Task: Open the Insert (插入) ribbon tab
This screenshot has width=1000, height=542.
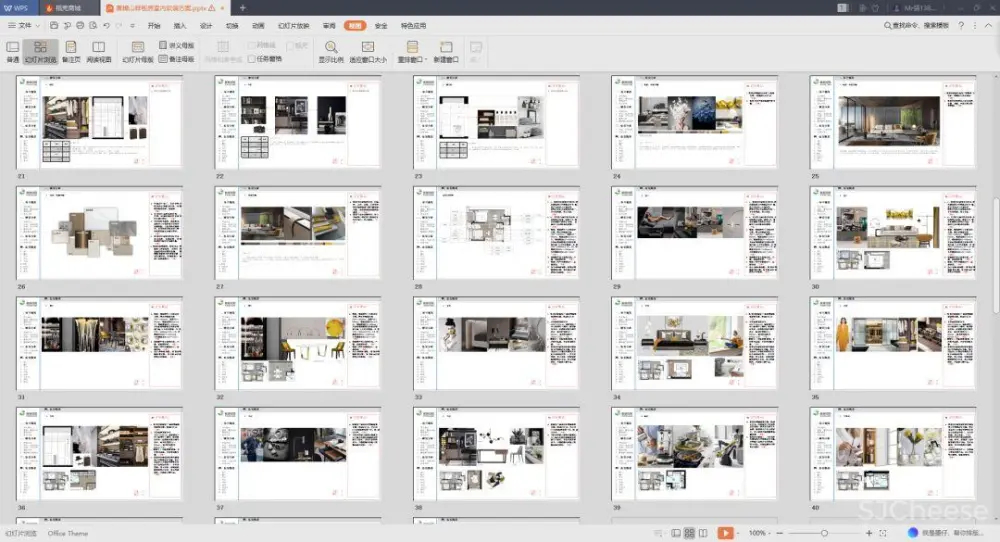Action: pos(180,25)
